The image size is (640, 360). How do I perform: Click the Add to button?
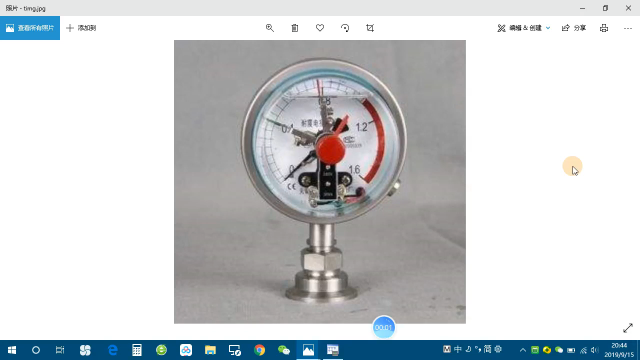(81, 28)
